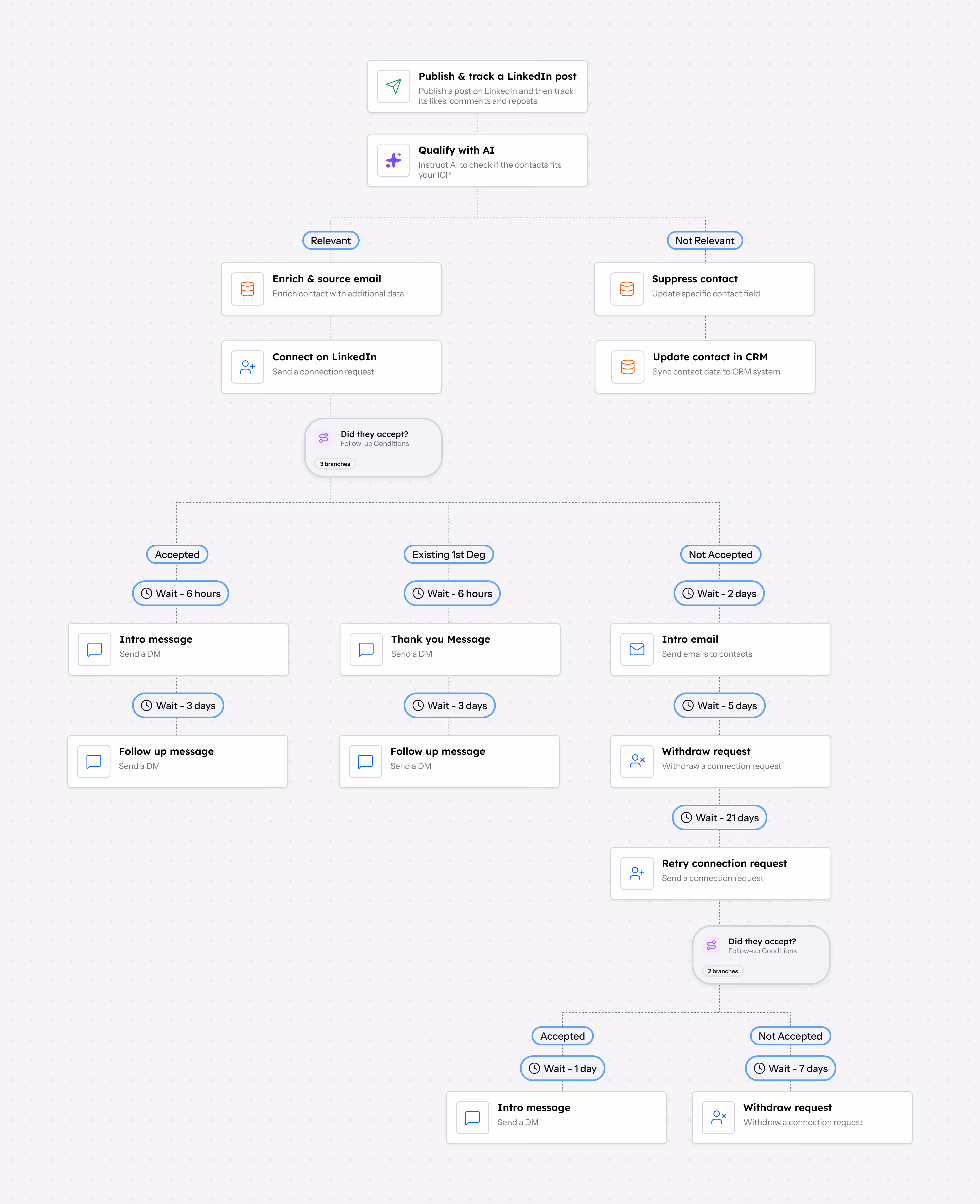This screenshot has width=980, height=1204.
Task: Open the Thank you Message node
Action: pos(449,649)
